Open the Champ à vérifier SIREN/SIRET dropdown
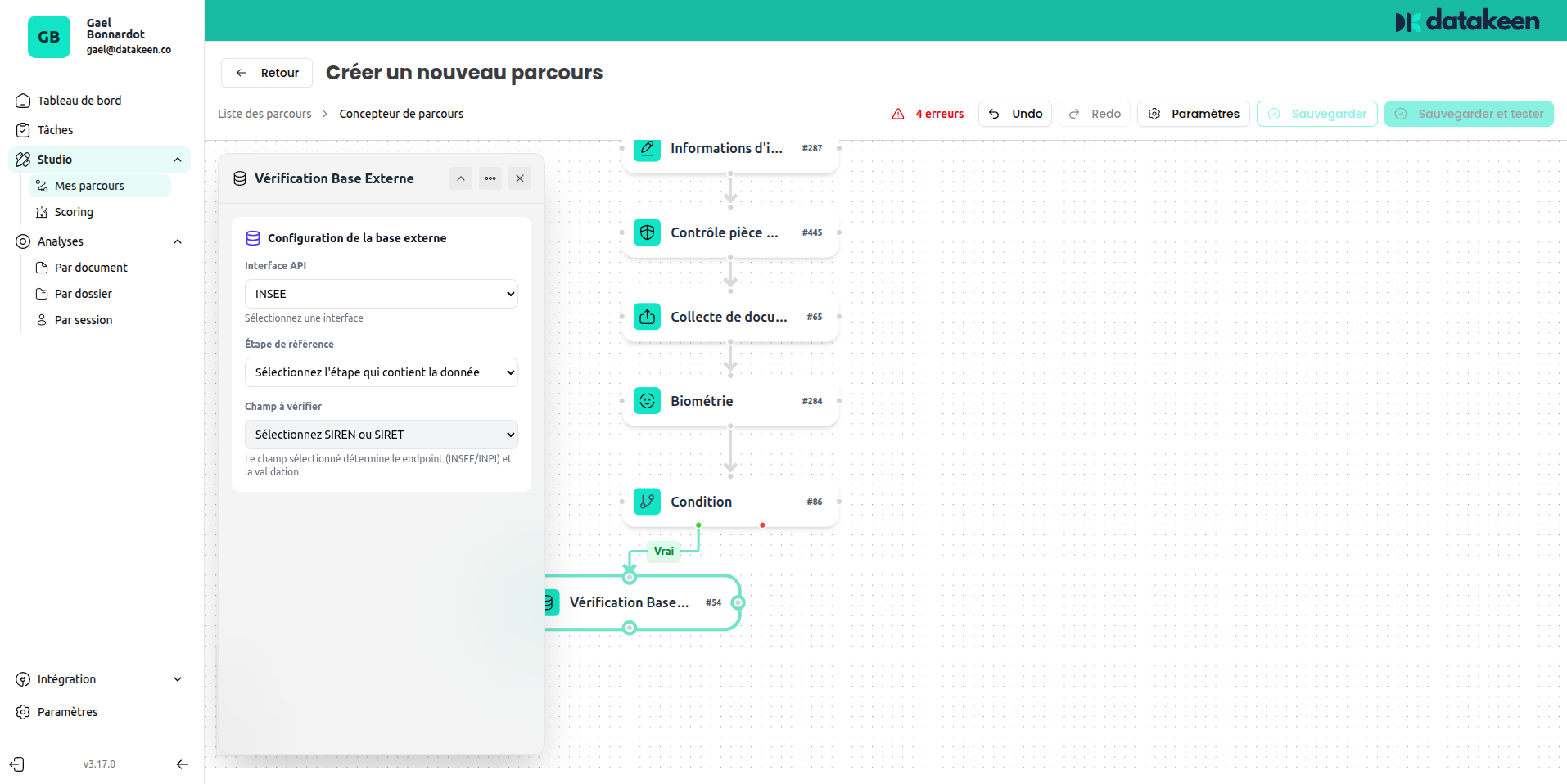Screen dimensions: 1567x784 coord(381,434)
